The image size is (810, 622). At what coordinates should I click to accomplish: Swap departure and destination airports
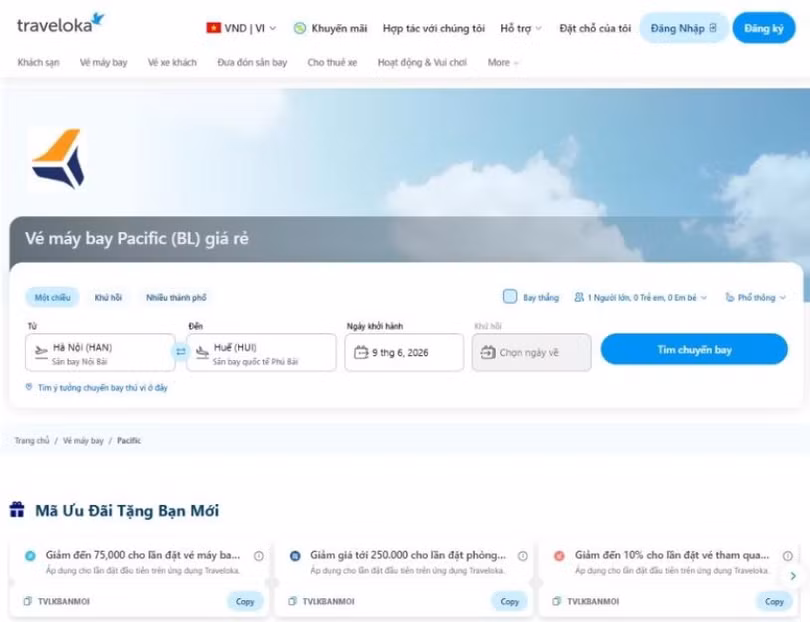pyautogui.click(x=181, y=352)
